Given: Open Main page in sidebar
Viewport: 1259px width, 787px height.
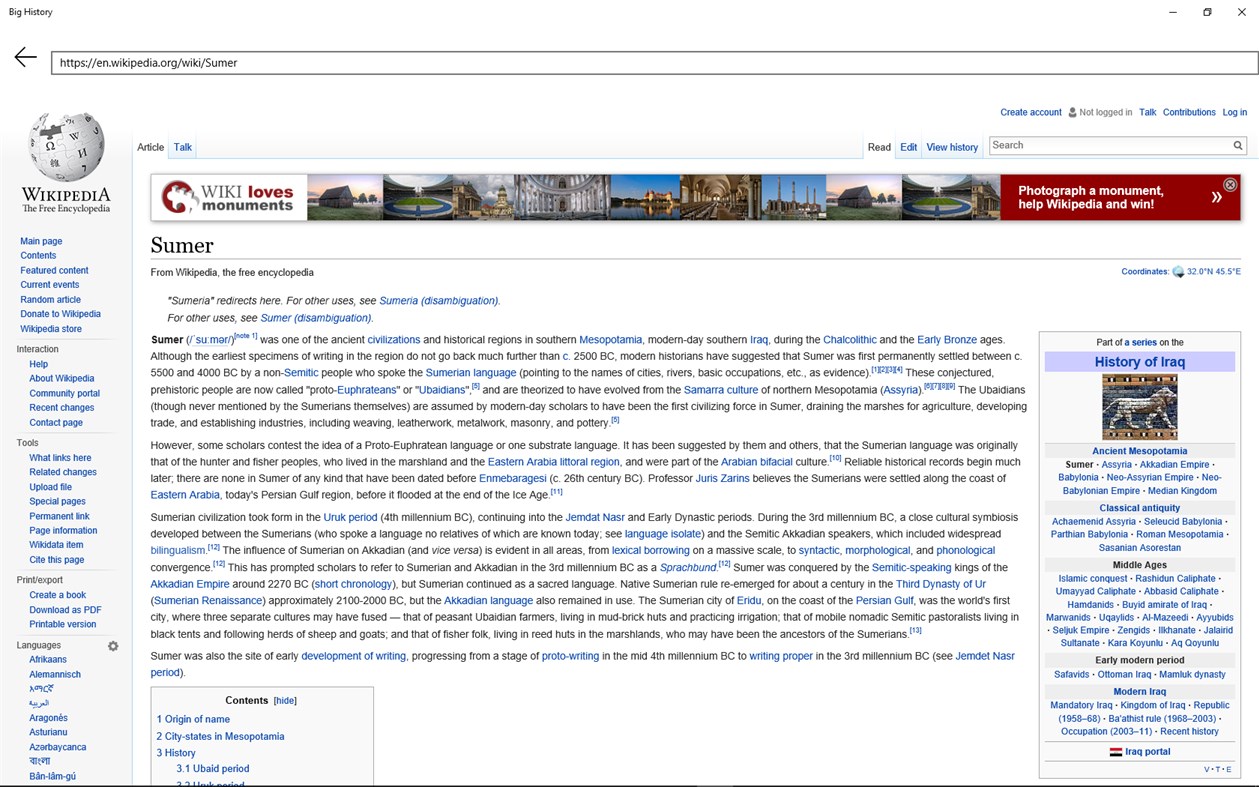Looking at the screenshot, I should (x=41, y=242).
